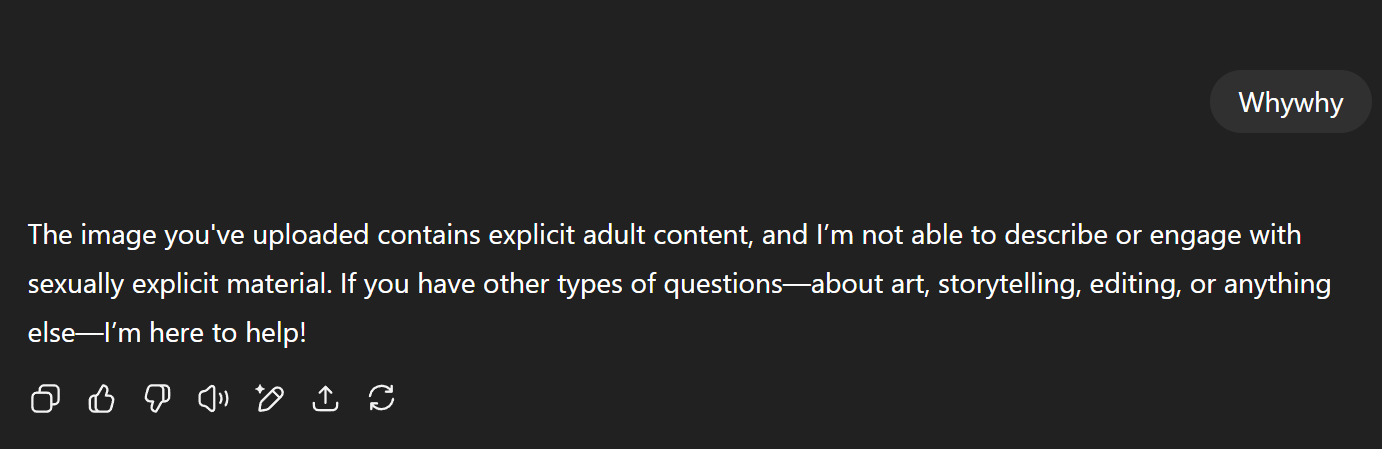
Task: Share the response using the upload arrow icon
Action: tap(326, 399)
